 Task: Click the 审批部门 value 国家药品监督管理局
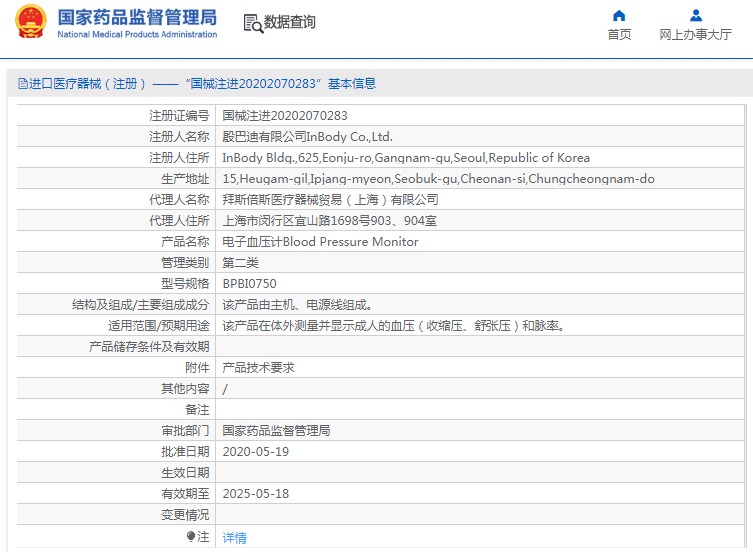click(x=276, y=431)
